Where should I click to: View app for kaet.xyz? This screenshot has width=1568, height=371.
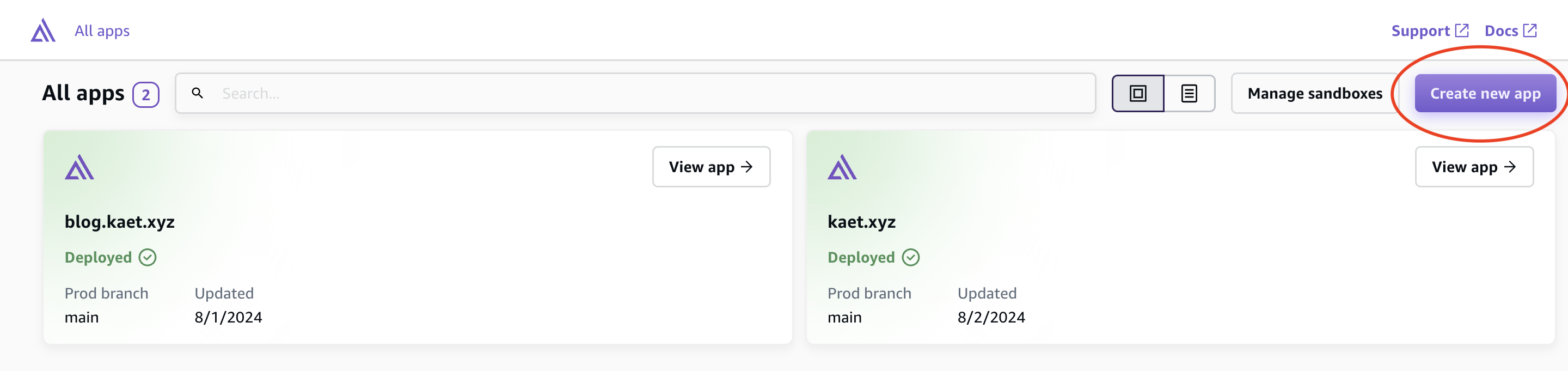(1474, 166)
